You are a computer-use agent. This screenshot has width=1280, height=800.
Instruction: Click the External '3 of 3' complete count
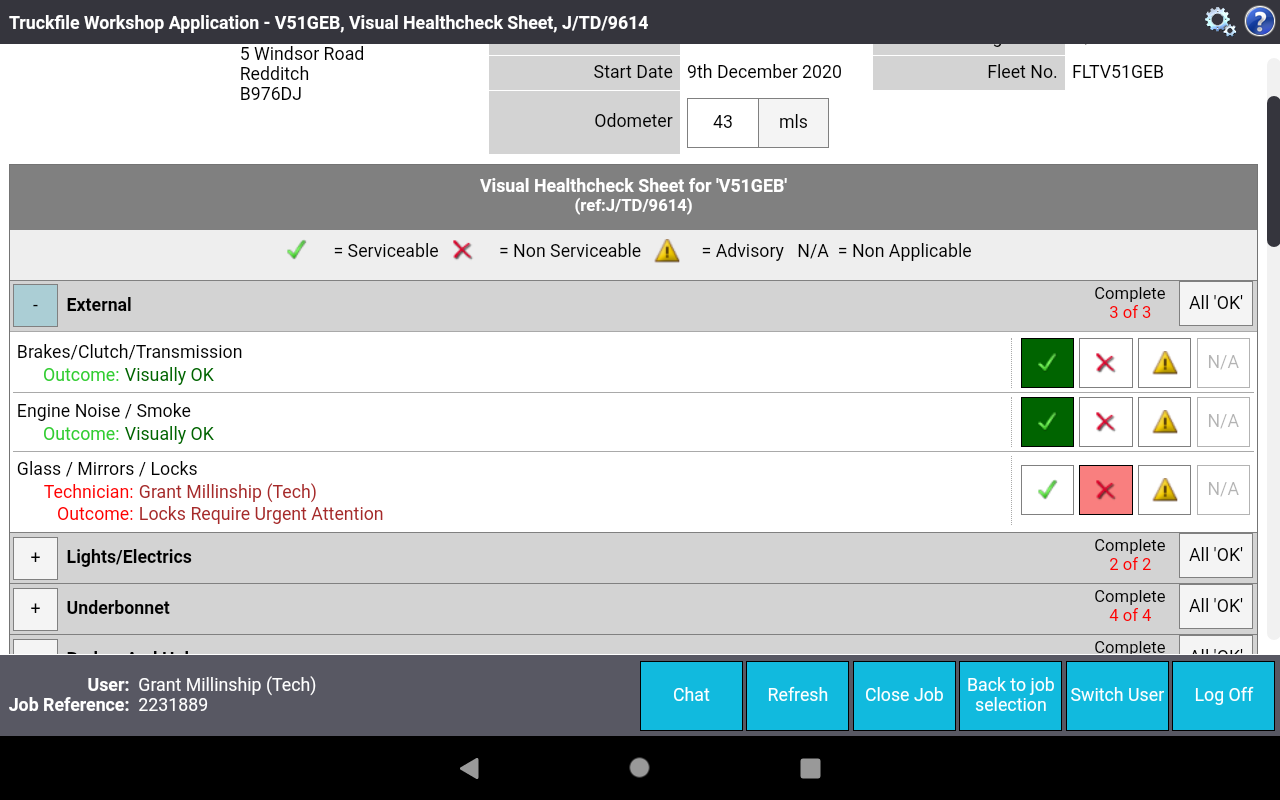[x=1130, y=312]
